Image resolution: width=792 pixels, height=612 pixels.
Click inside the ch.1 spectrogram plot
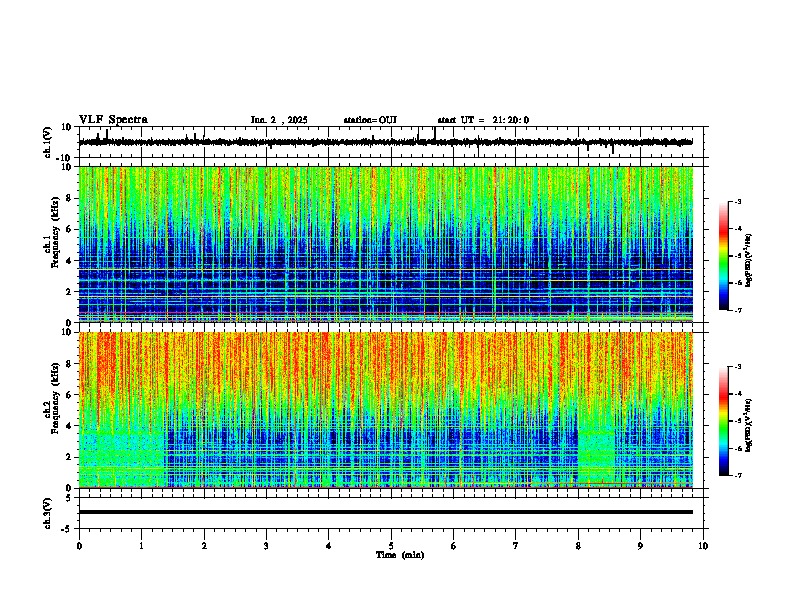386,244
